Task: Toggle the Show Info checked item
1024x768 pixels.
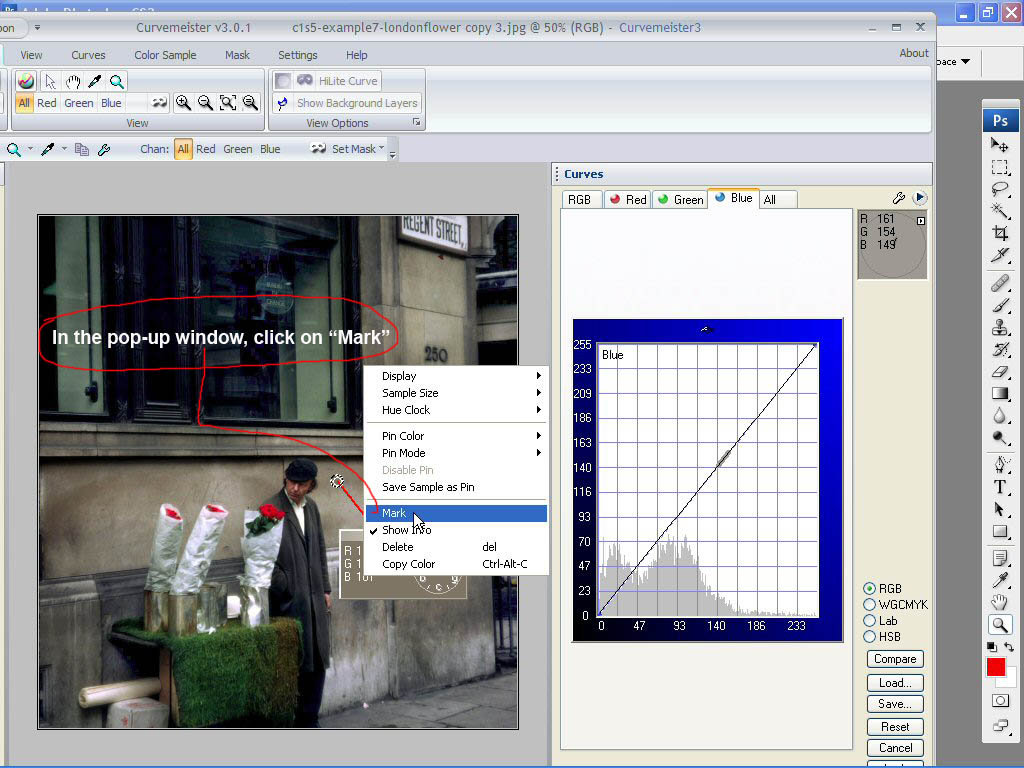Action: tap(407, 530)
